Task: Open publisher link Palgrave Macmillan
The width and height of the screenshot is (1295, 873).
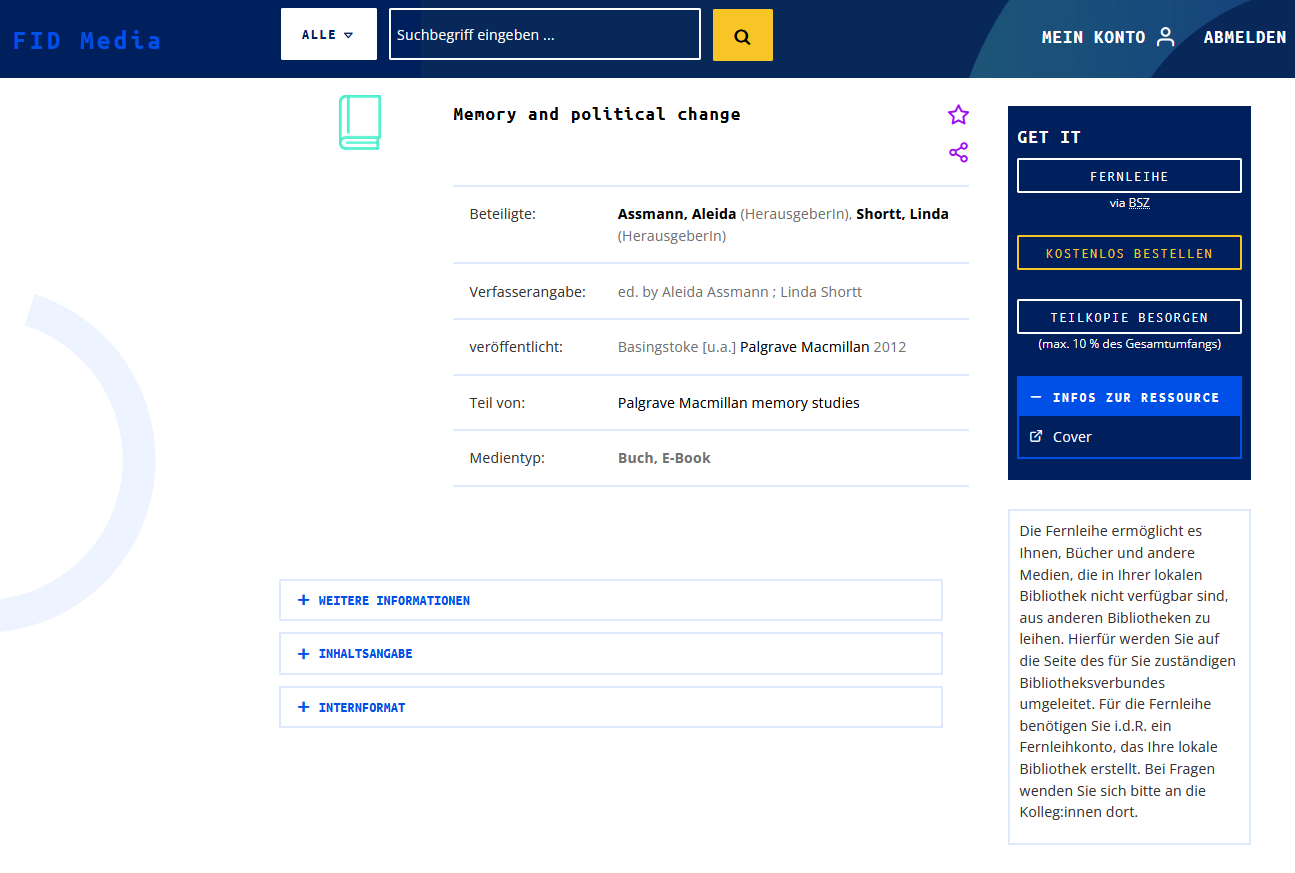Action: (805, 347)
